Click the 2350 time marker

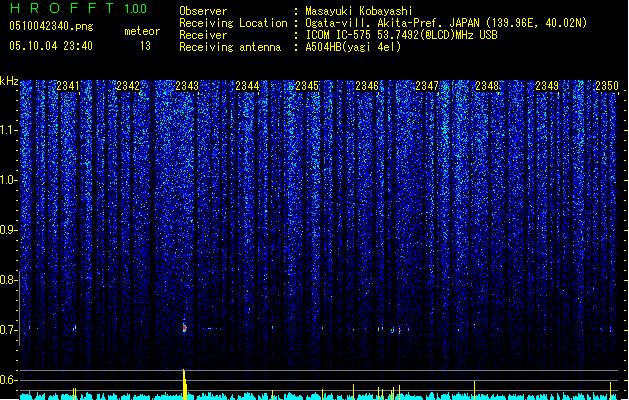(x=607, y=86)
